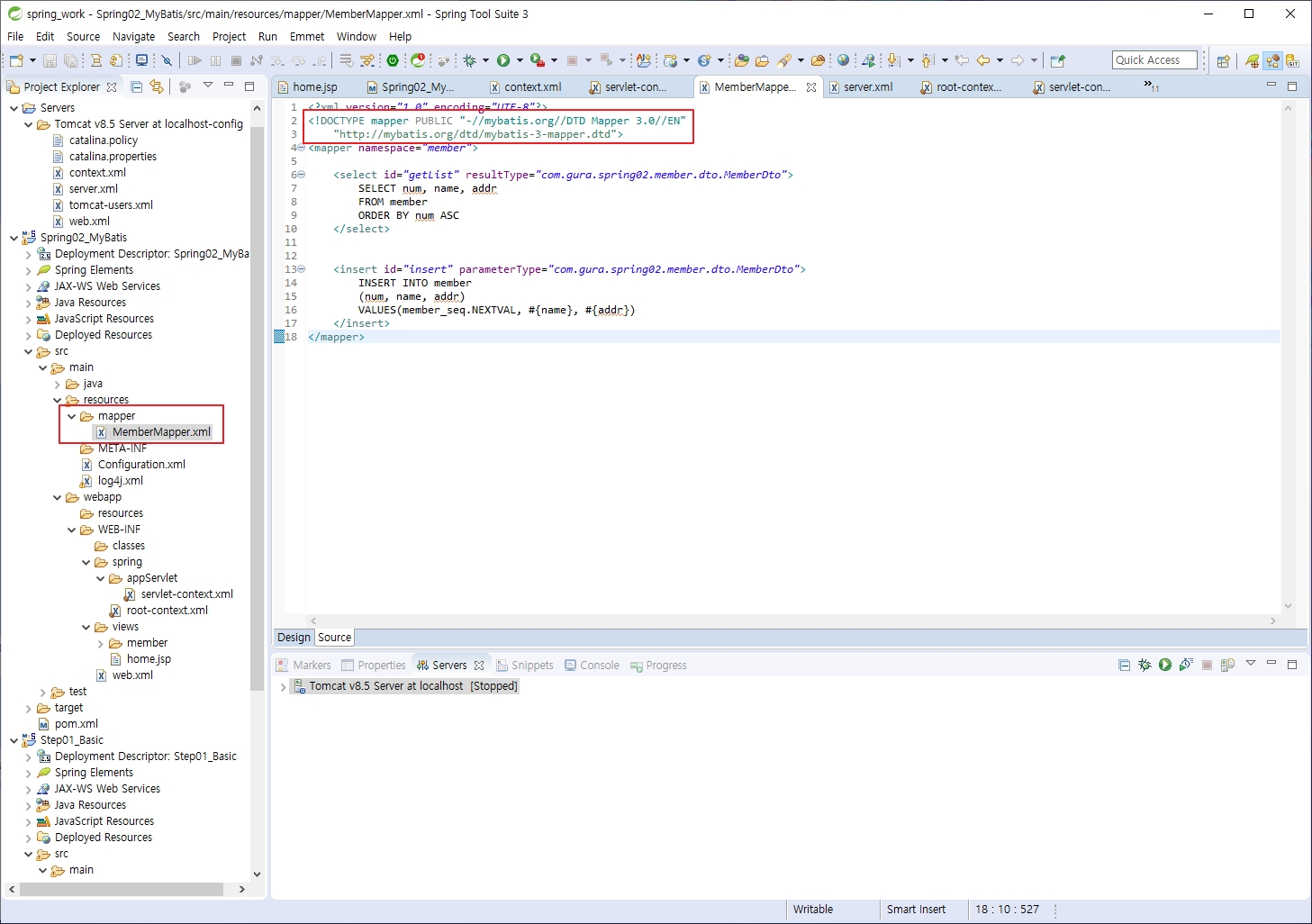Switch to Java EE perspective icon

pos(1272,61)
